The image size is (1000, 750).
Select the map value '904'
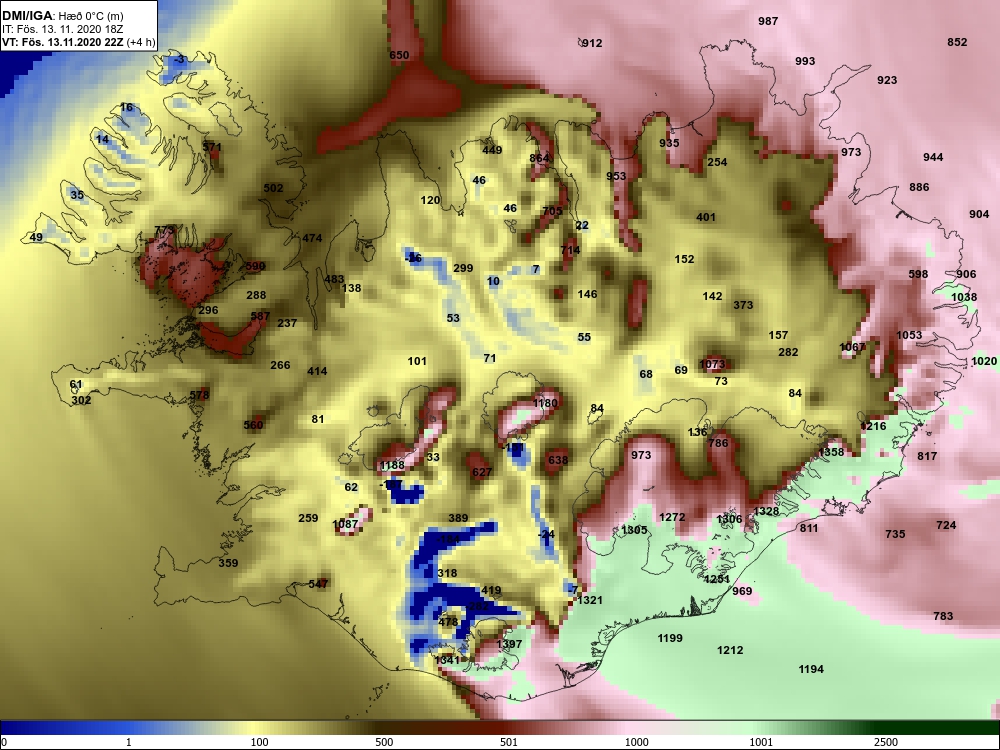pyautogui.click(x=979, y=214)
